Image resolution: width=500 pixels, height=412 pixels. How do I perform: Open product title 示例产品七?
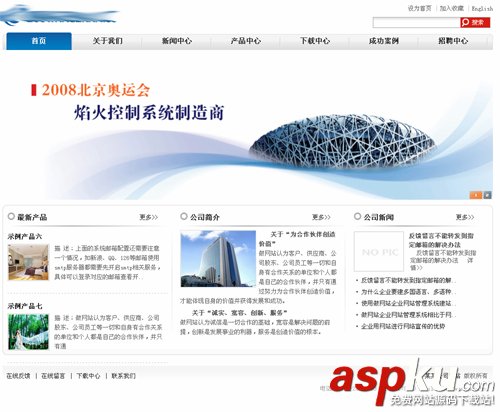tap(25, 306)
